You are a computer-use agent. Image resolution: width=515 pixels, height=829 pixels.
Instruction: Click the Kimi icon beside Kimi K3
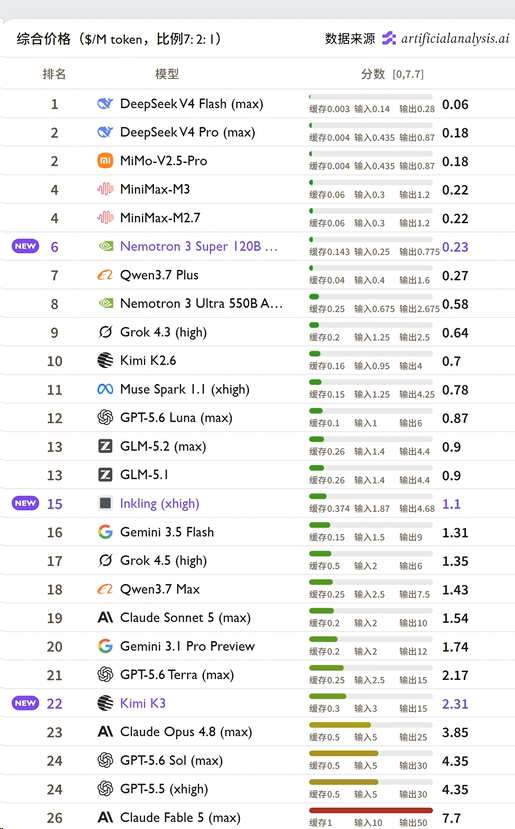(105, 703)
